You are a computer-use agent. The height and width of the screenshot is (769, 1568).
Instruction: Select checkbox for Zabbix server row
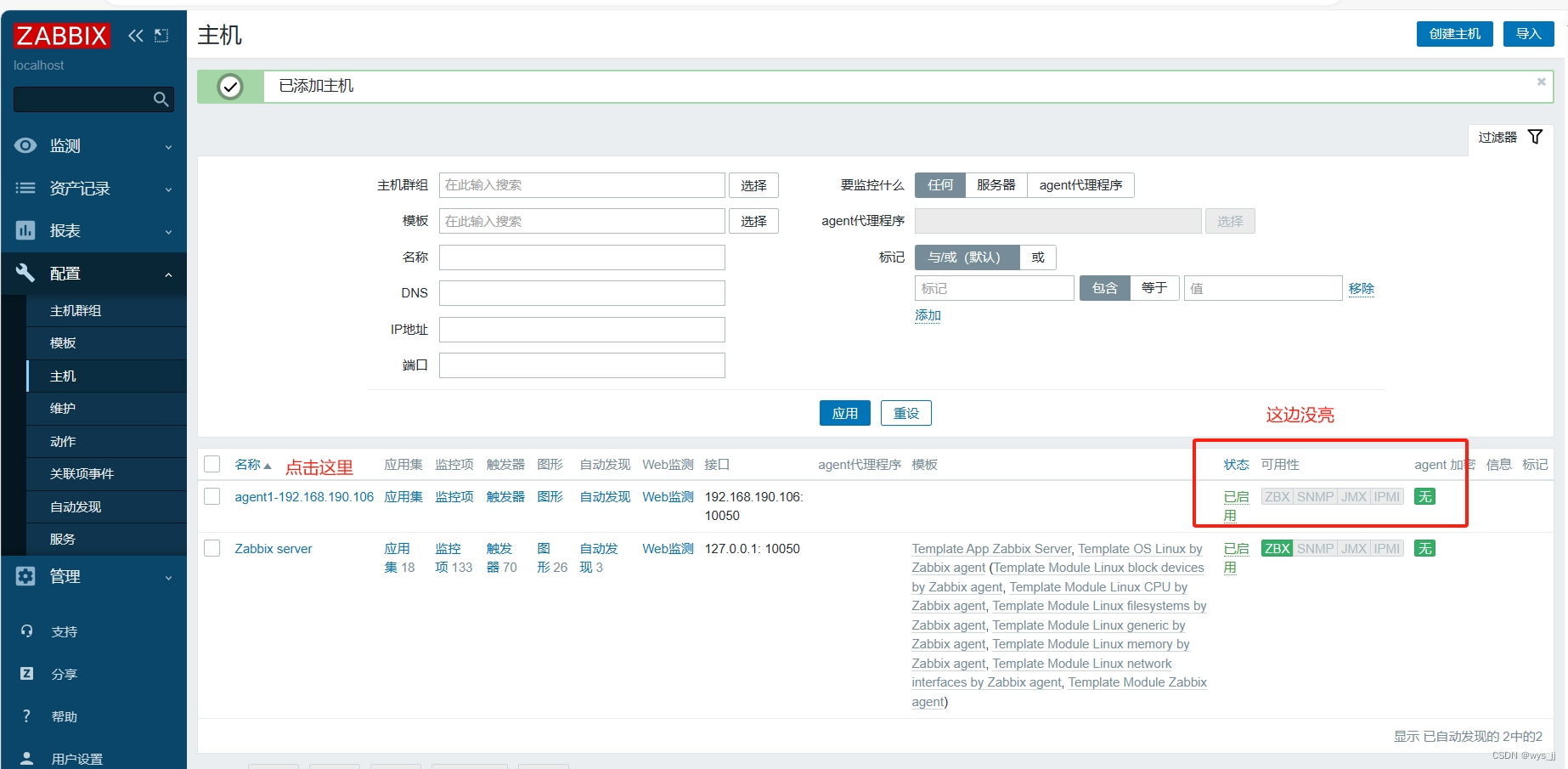[212, 548]
